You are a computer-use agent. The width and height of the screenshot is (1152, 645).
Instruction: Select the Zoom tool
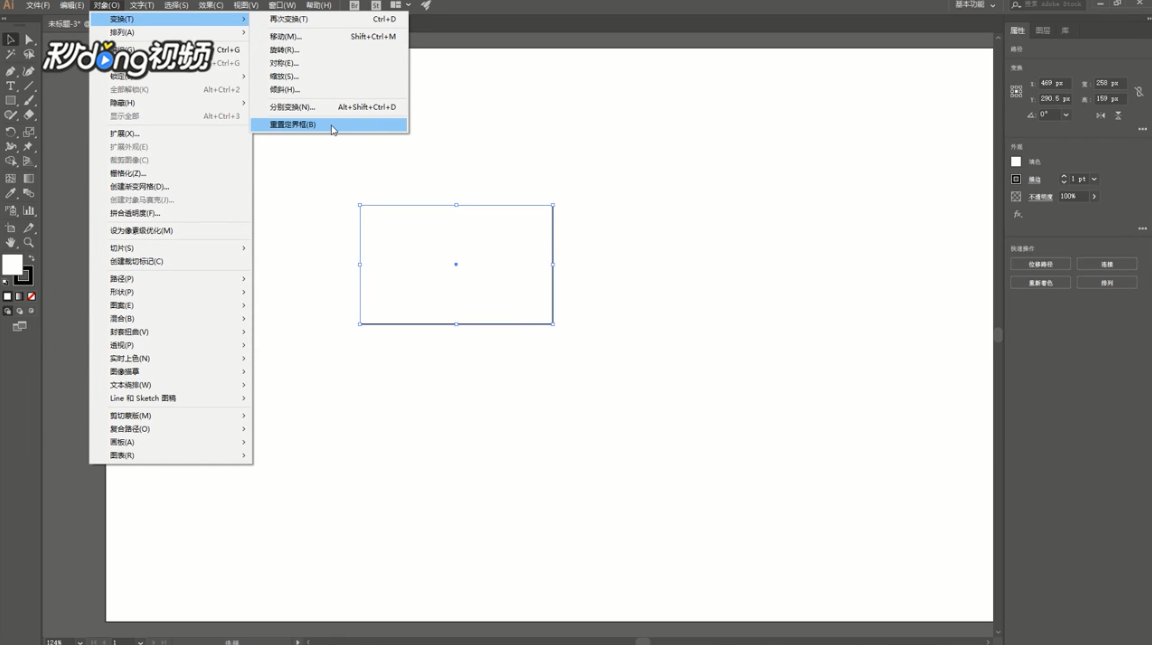(29, 242)
